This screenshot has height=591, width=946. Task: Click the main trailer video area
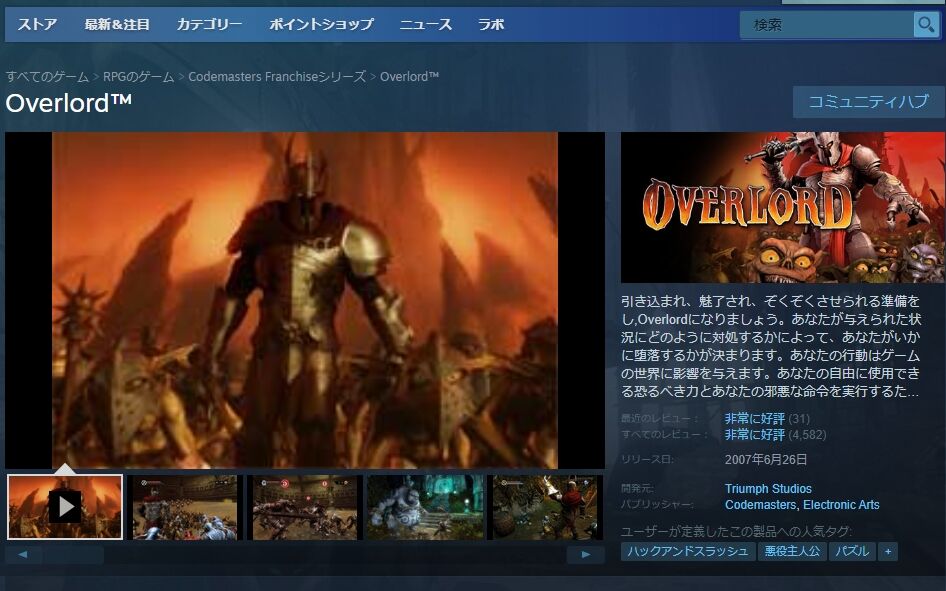(x=305, y=300)
